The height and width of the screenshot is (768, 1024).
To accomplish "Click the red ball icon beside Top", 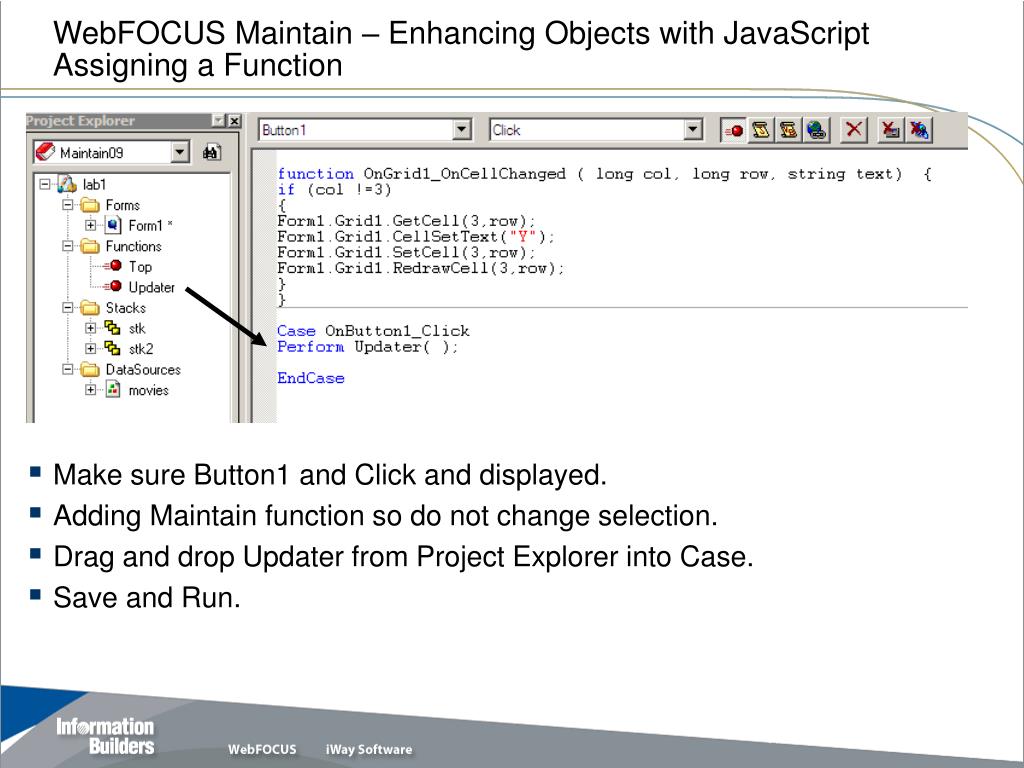I will point(113,266).
